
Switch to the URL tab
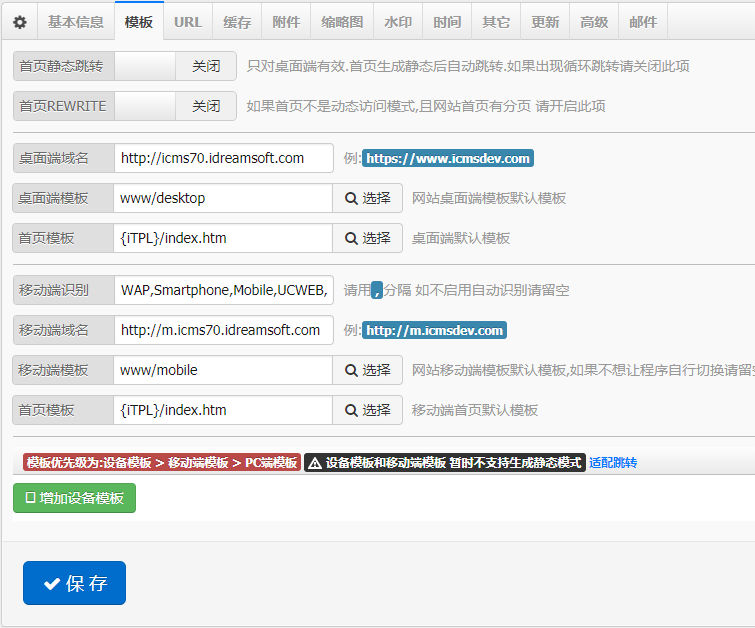point(187,21)
